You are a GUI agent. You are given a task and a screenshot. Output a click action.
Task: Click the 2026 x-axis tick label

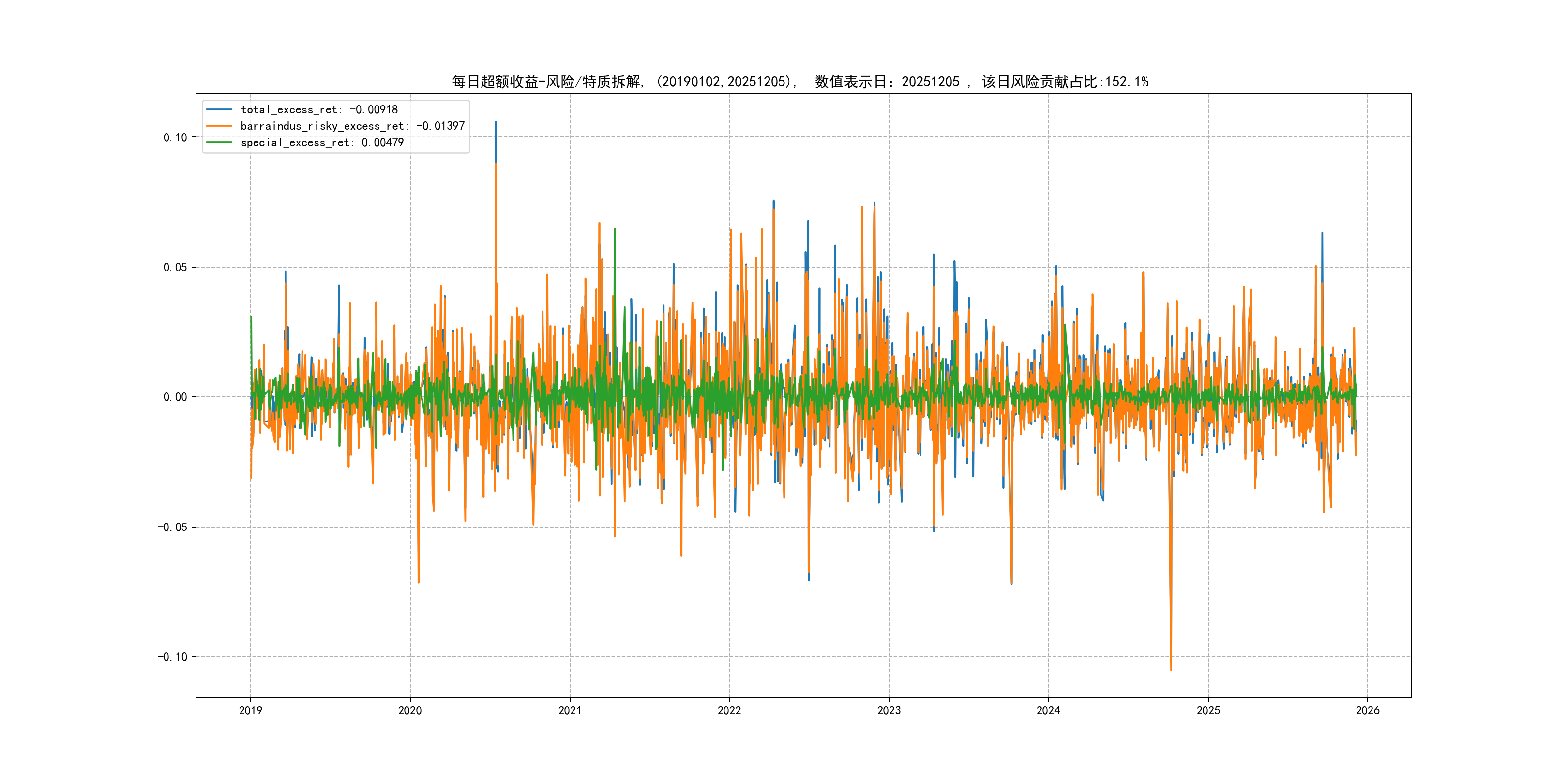click(x=1368, y=710)
